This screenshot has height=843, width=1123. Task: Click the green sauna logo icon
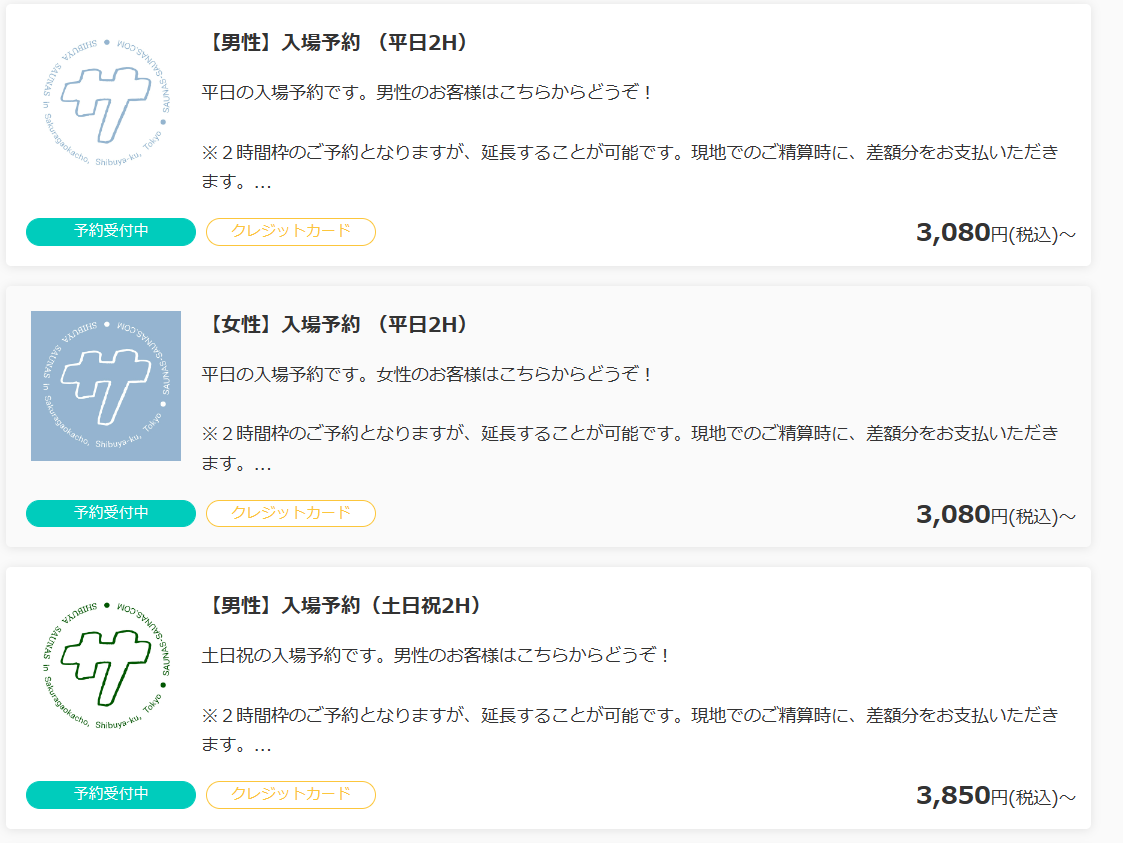coord(106,667)
